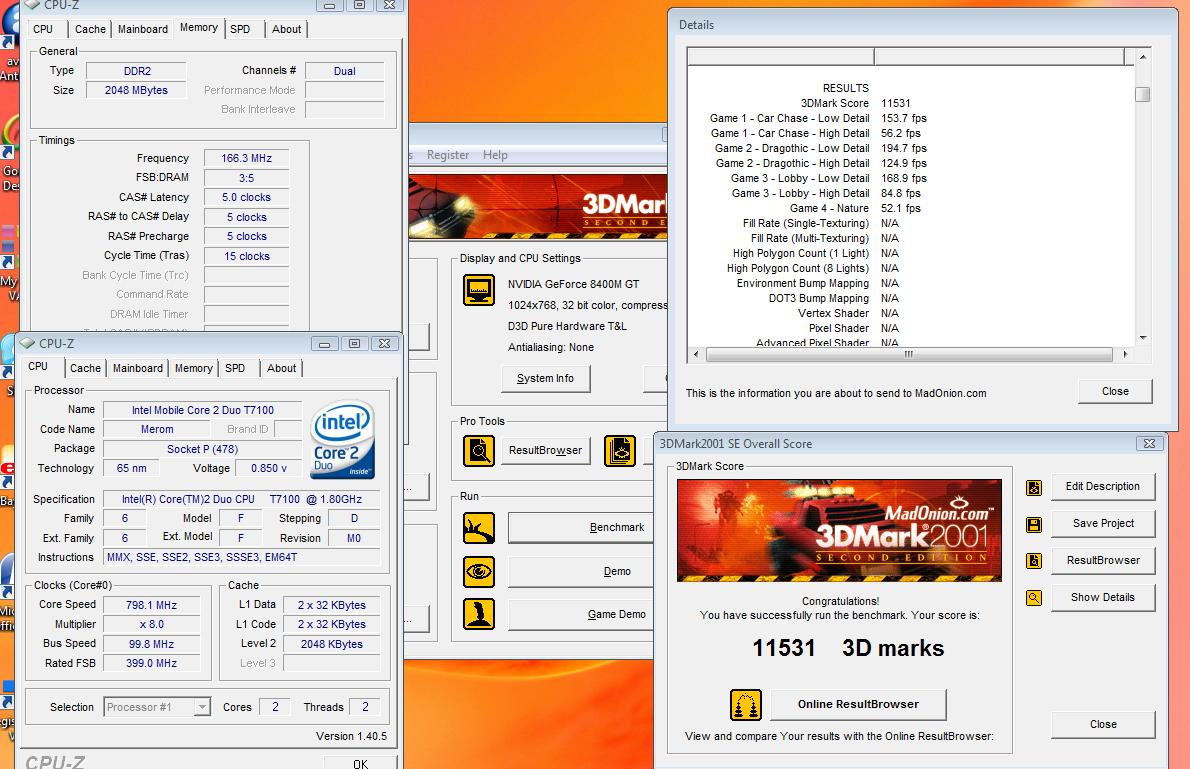Click the Display settings monitor icon

click(479, 289)
